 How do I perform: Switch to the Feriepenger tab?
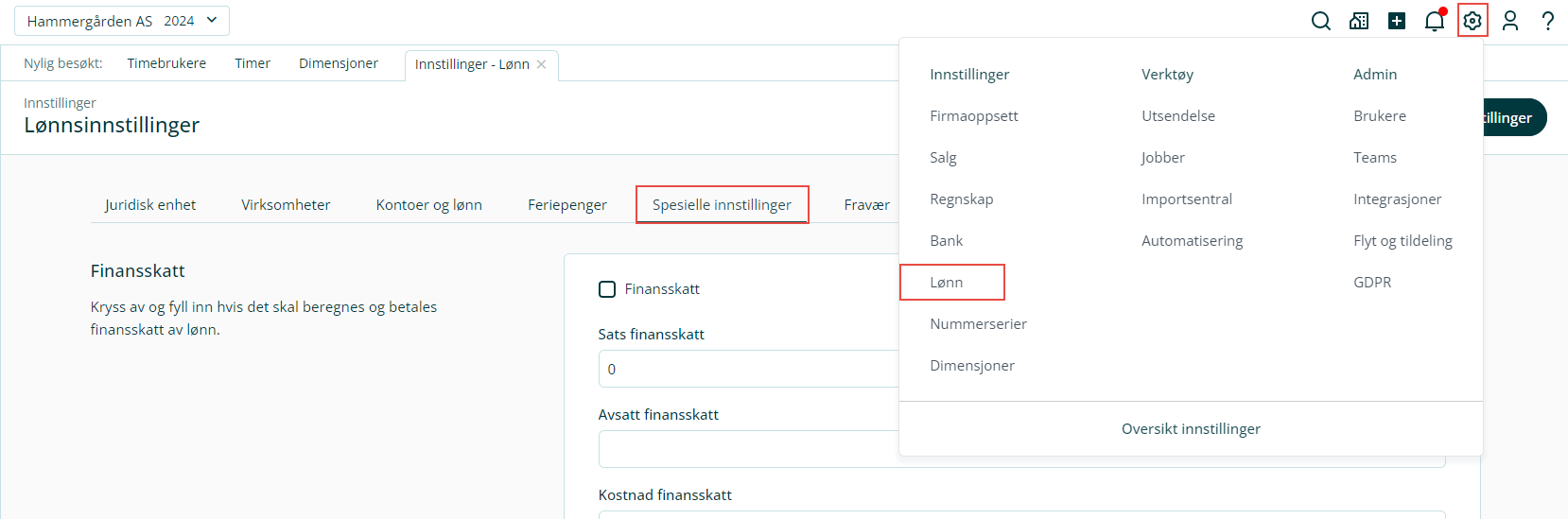[x=567, y=205]
